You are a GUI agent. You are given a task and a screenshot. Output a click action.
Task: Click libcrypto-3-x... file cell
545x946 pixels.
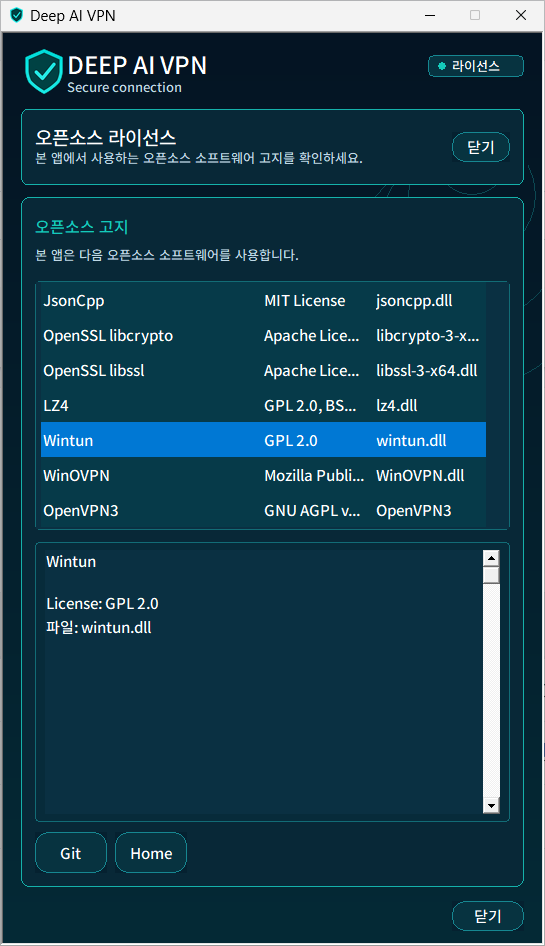(428, 335)
